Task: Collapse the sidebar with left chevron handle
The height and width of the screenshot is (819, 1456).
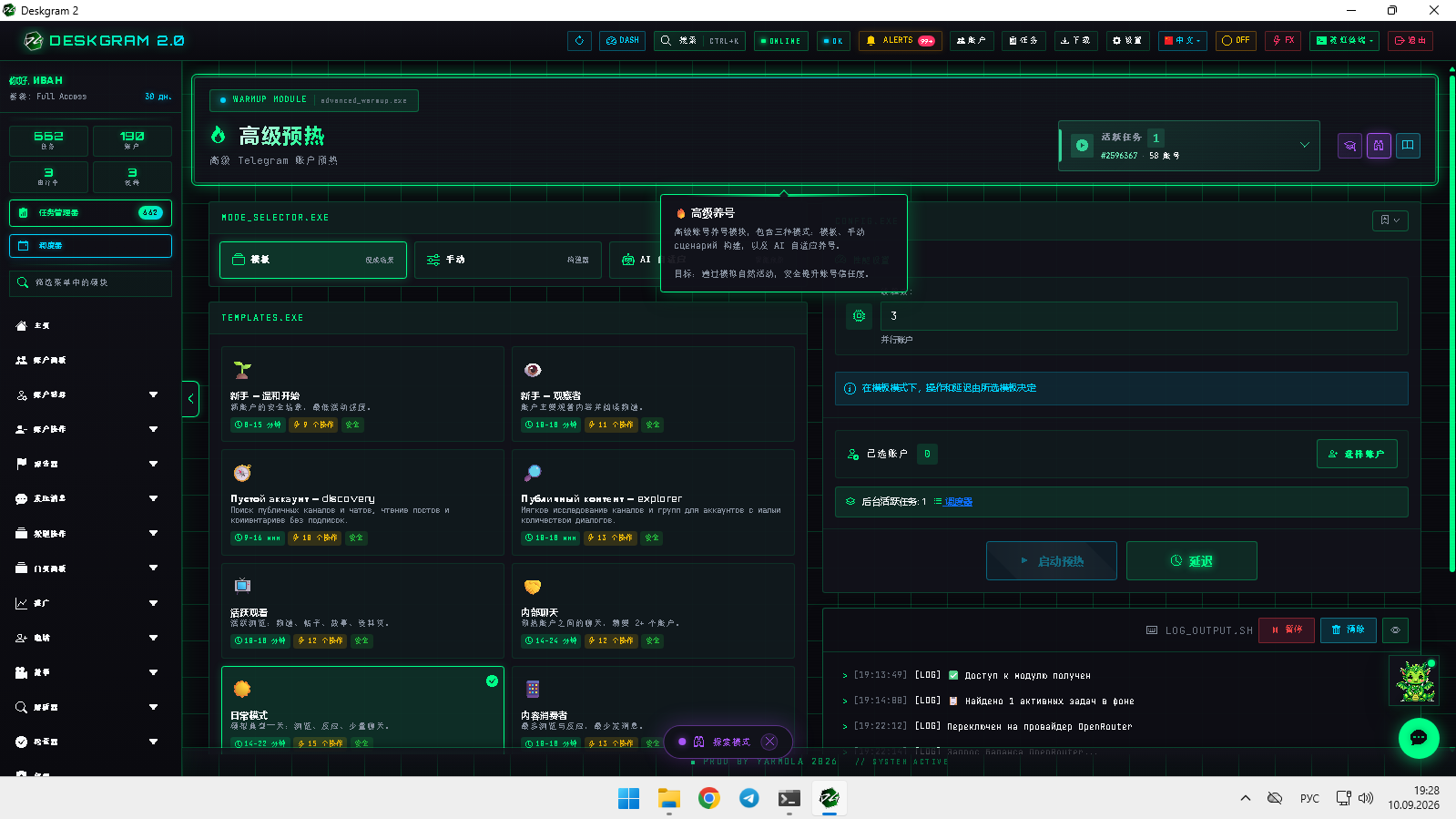Action: coord(190,399)
